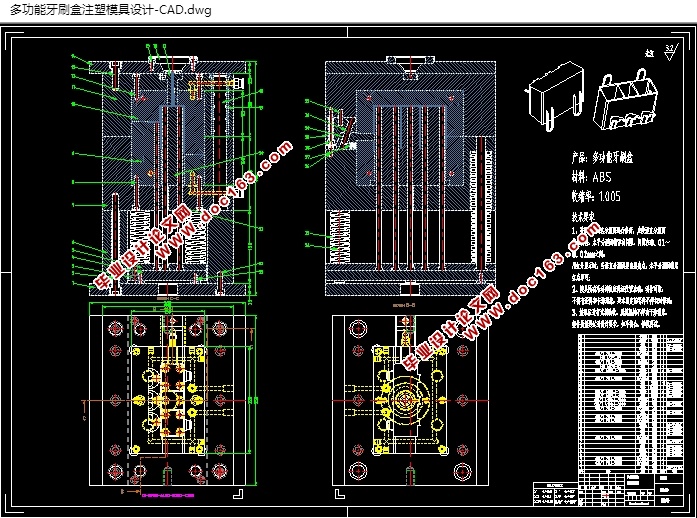Select the ABS material text
This screenshot has height=518, width=697.
(x=602, y=177)
